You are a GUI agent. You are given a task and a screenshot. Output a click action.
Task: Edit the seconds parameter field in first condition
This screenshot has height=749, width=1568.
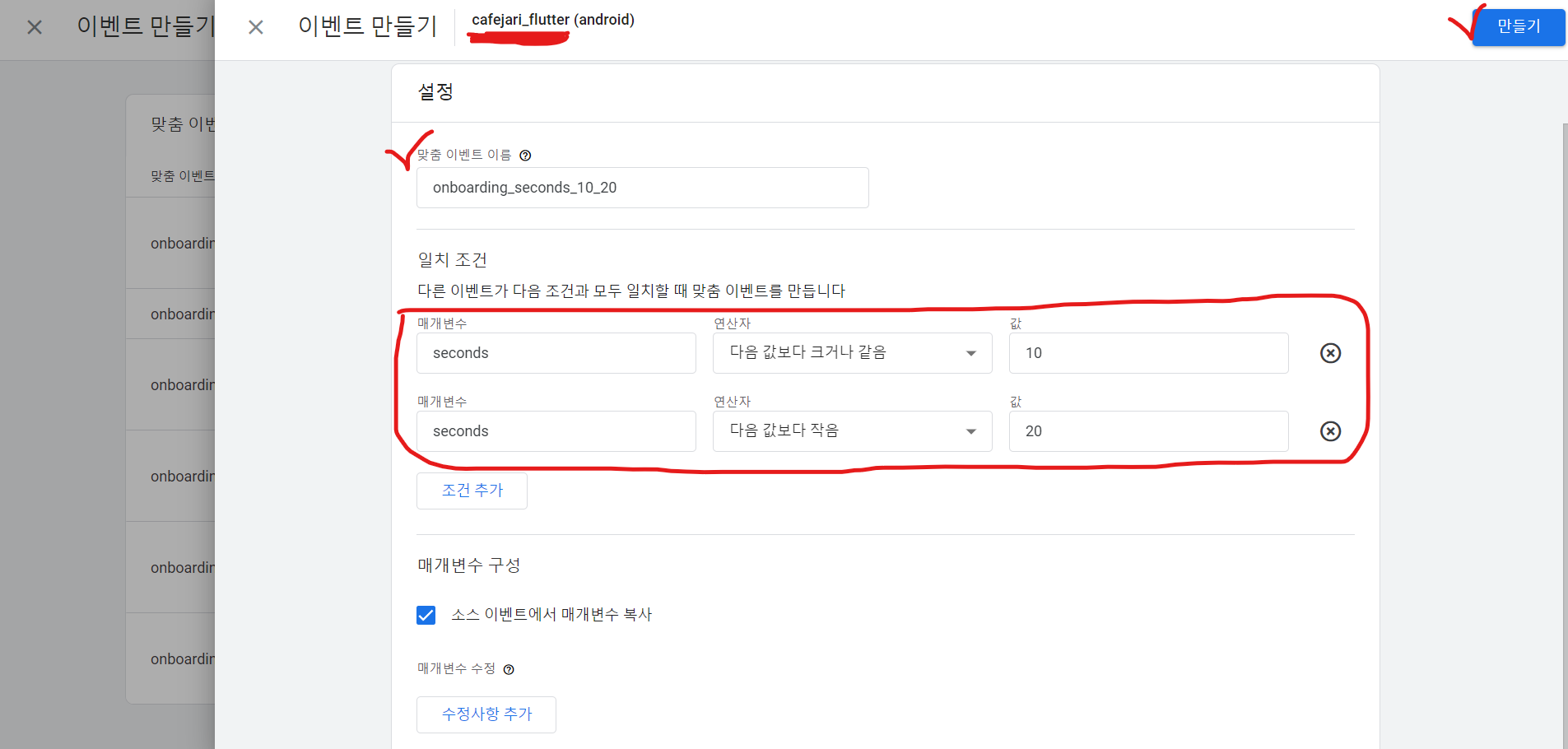pos(556,353)
